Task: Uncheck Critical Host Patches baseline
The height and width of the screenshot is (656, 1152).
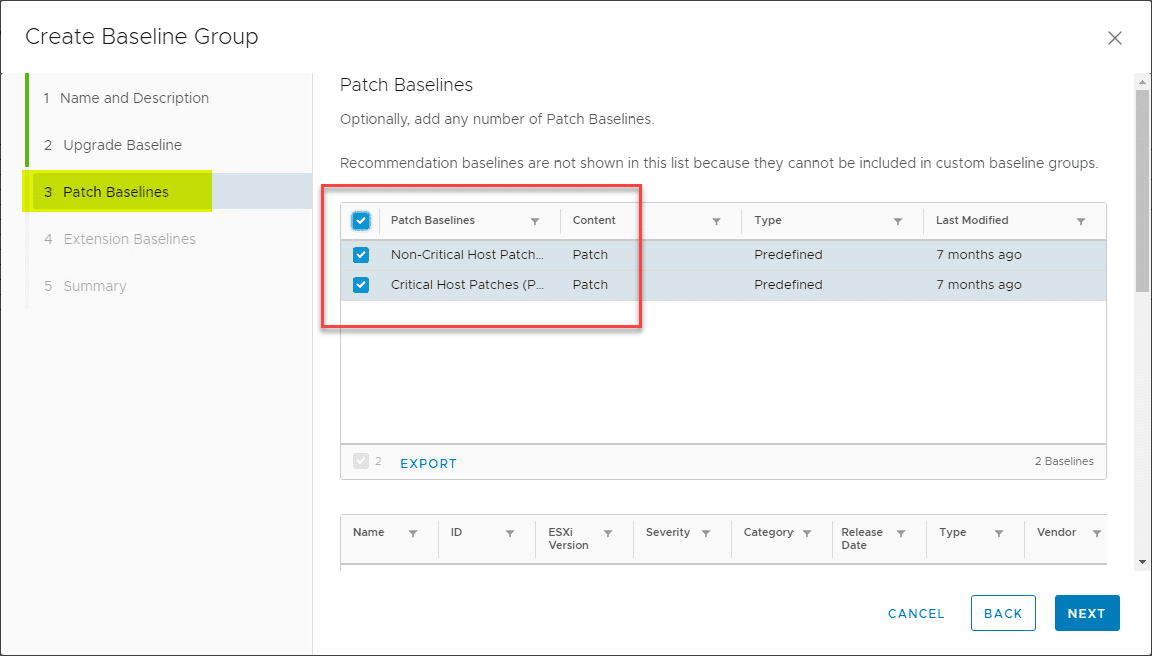Action: [x=361, y=285]
